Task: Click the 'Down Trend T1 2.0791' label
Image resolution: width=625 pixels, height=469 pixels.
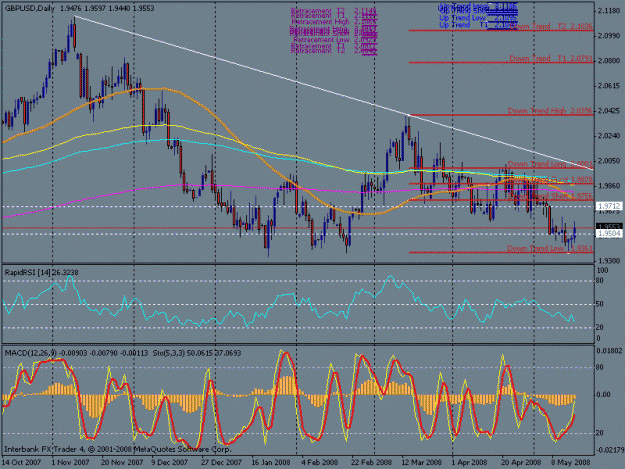Action: tap(551, 58)
